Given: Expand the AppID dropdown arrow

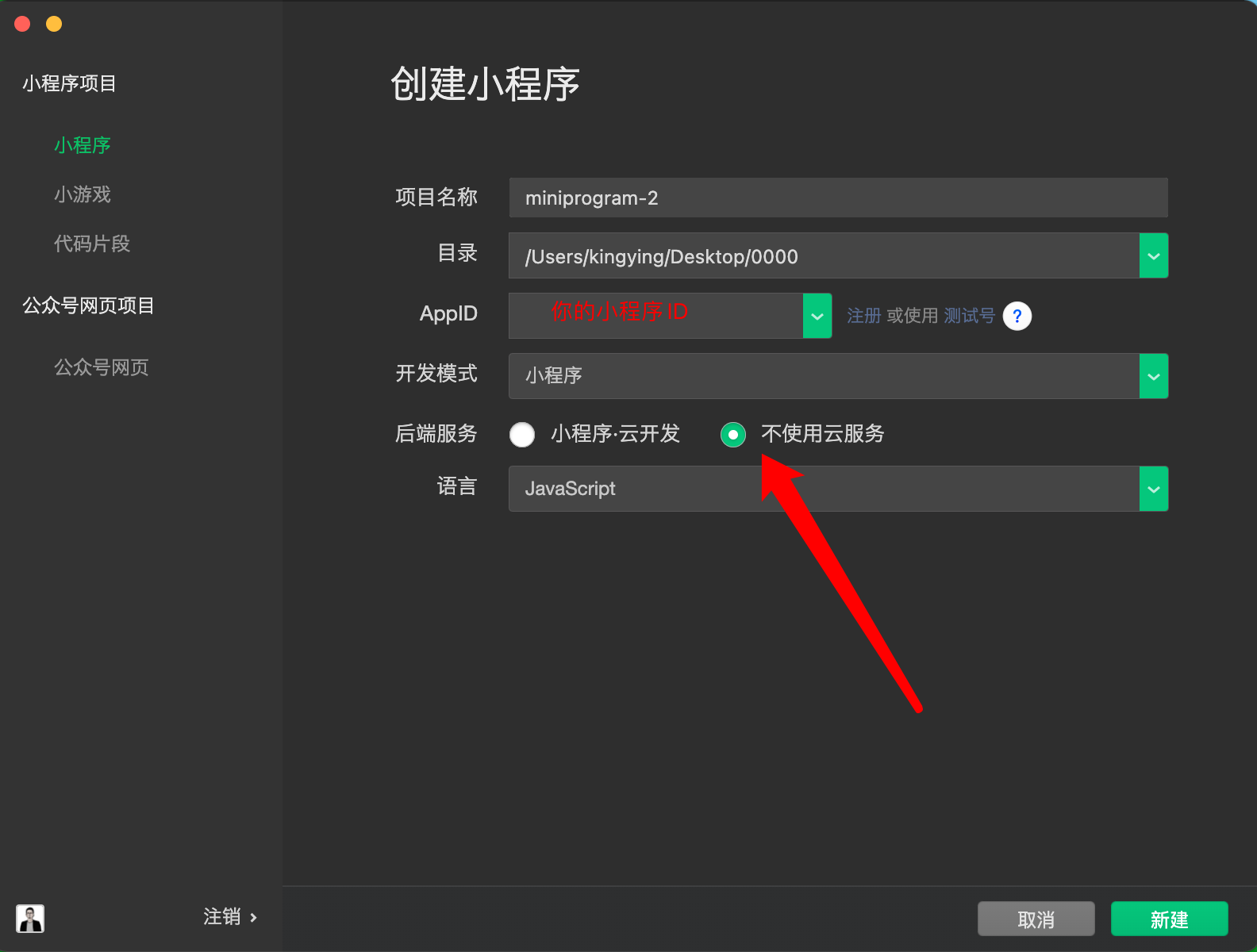Looking at the screenshot, I should tap(817, 316).
